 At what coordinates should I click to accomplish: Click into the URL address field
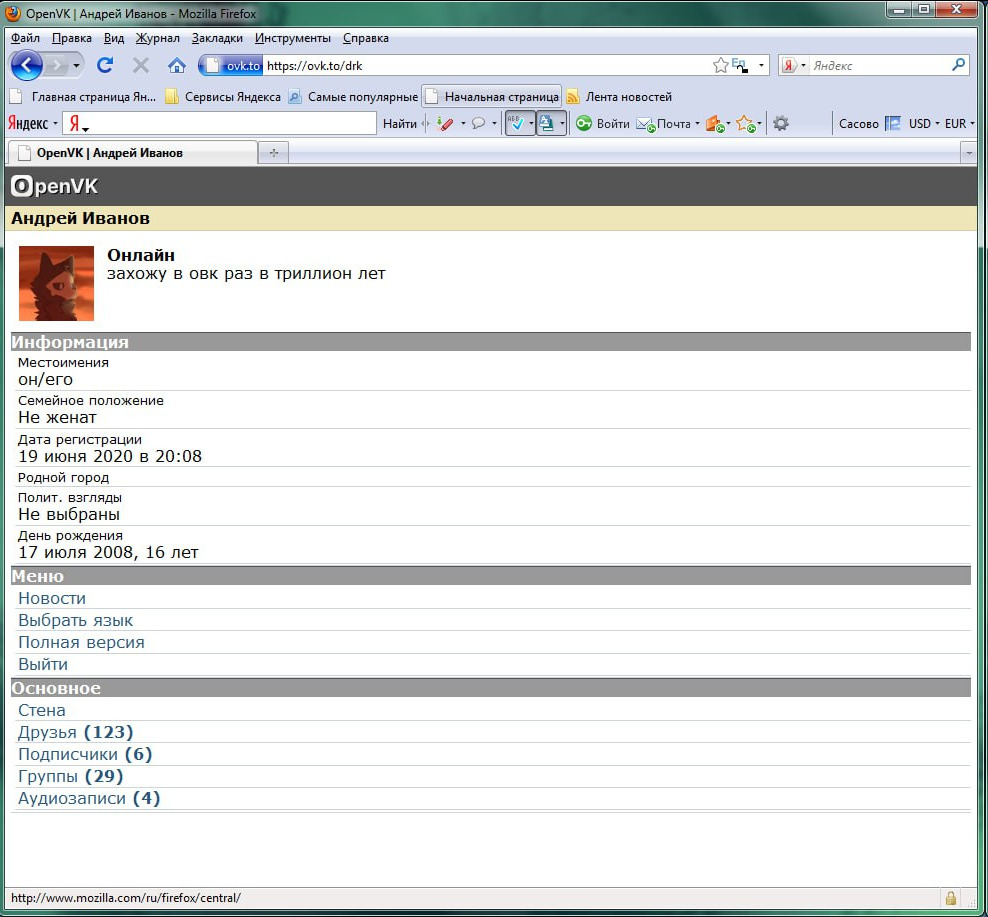pyautogui.click(x=485, y=66)
